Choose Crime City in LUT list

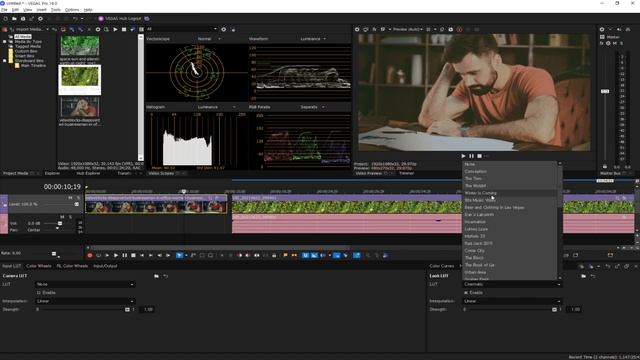tap(509, 251)
